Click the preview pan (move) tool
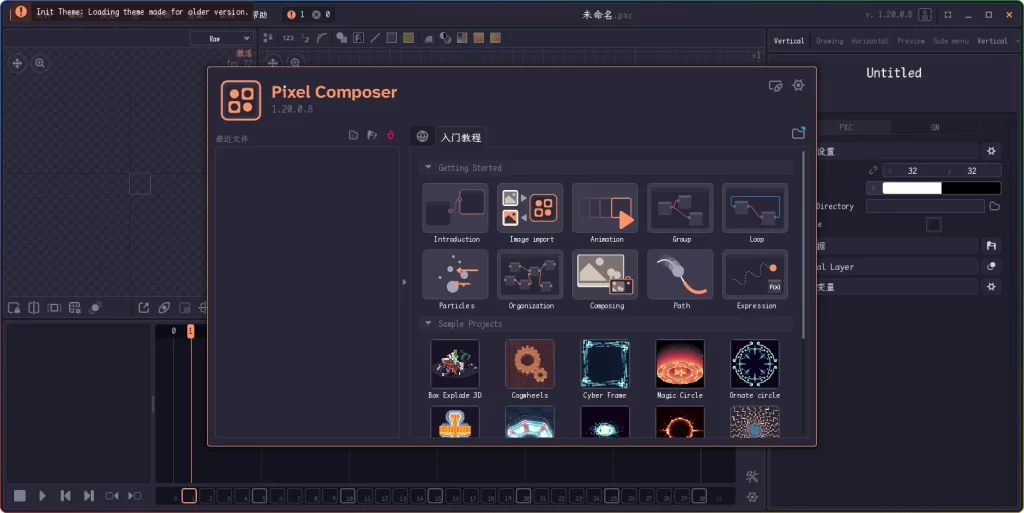Viewport: 1024px width, 513px height. click(18, 63)
